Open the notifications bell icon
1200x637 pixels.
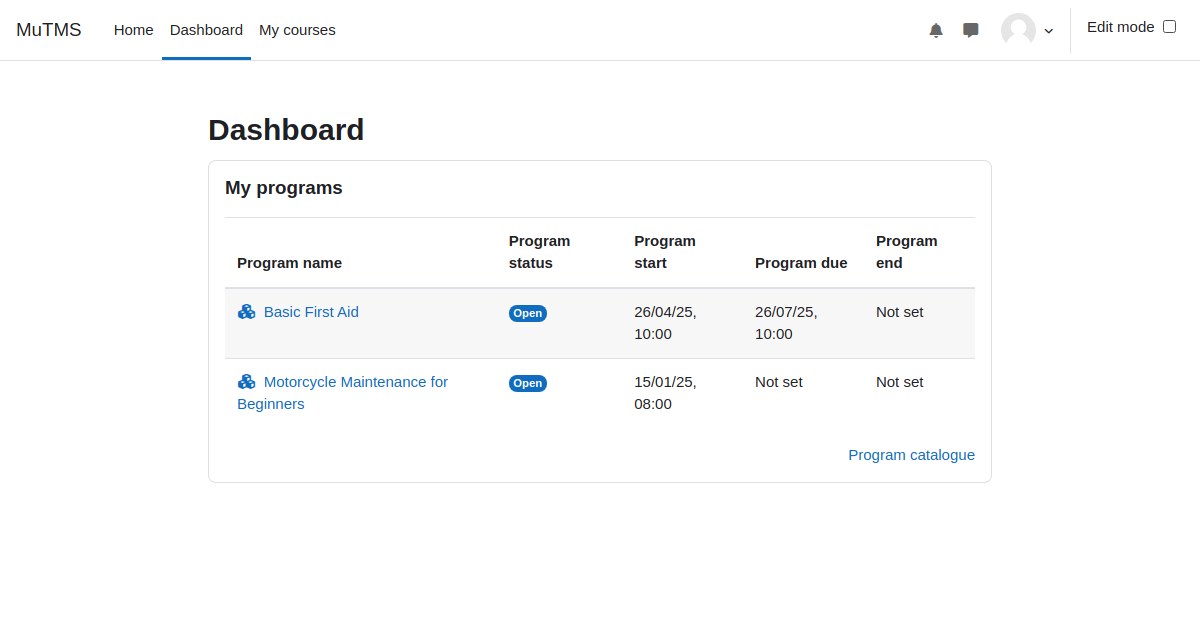pos(936,30)
